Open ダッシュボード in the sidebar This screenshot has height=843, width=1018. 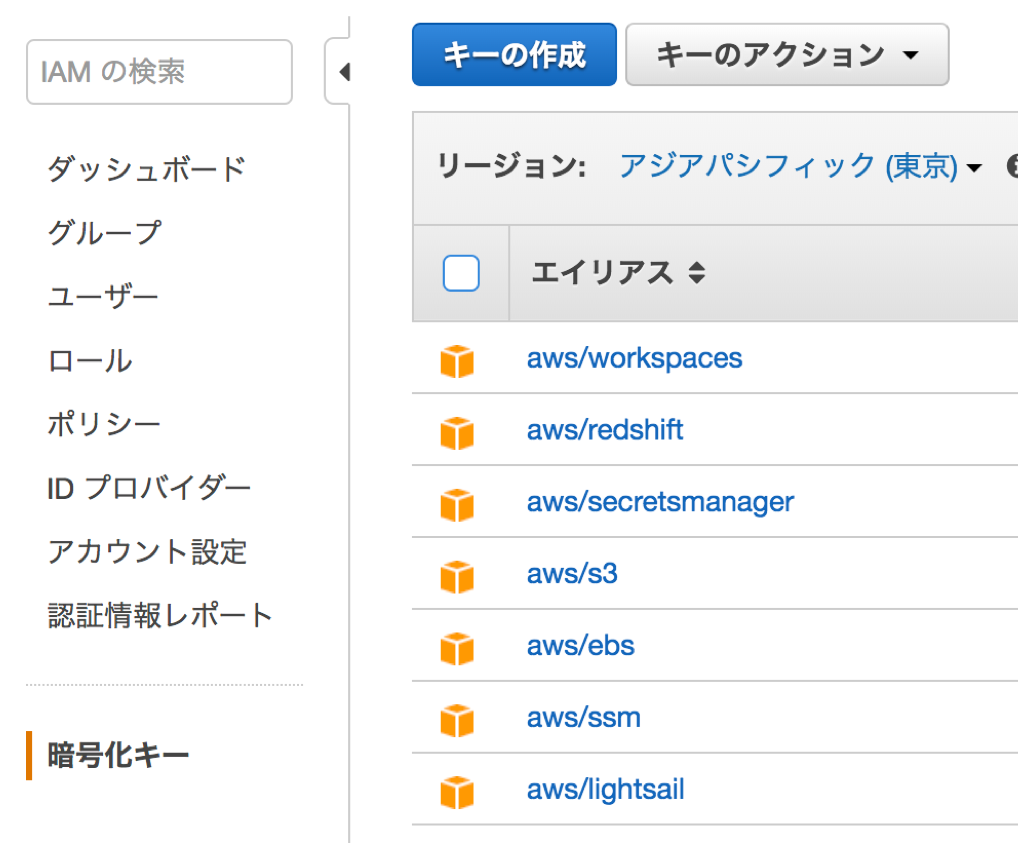146,169
